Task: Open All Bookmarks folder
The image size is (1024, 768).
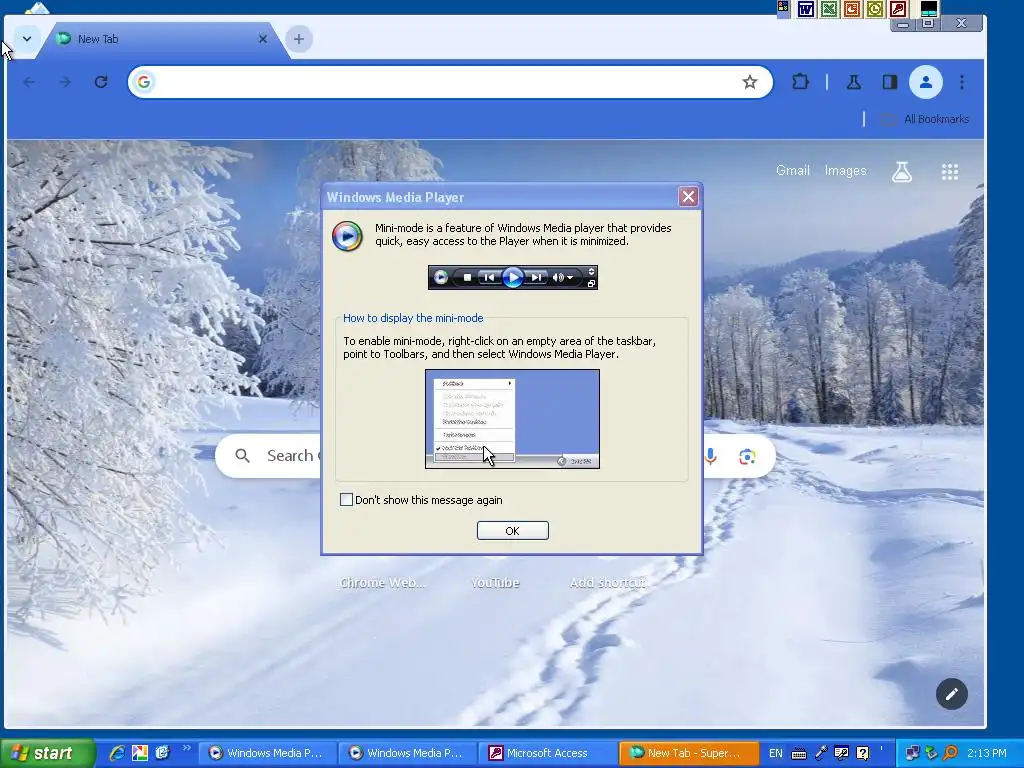Action: [925, 119]
